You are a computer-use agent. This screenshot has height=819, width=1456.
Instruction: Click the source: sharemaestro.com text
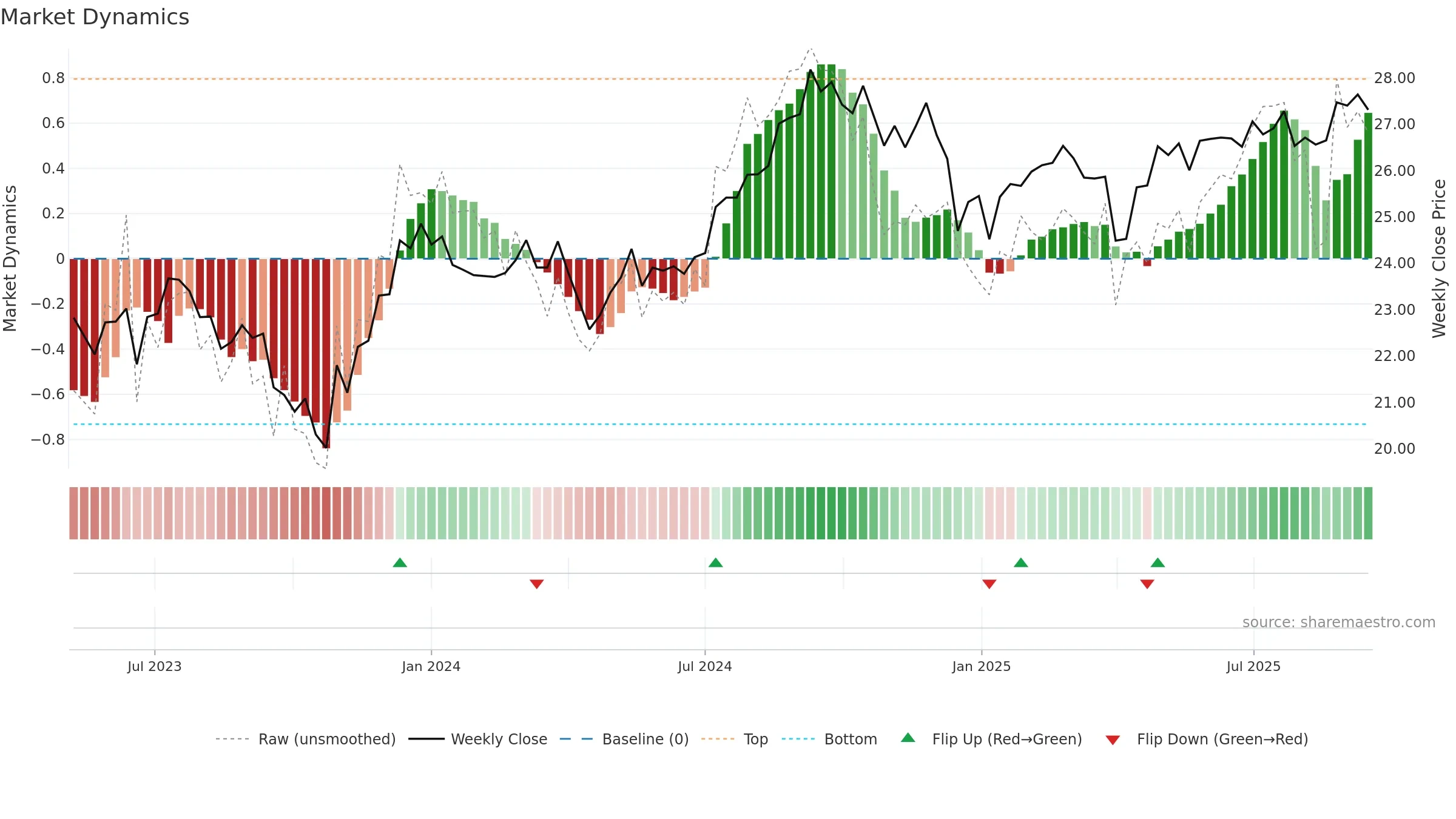pyautogui.click(x=1339, y=622)
